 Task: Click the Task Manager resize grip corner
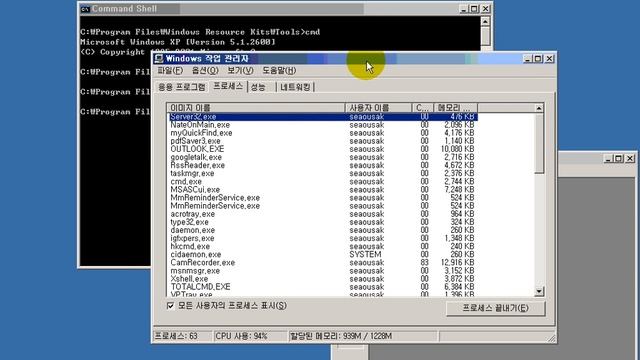coord(551,338)
